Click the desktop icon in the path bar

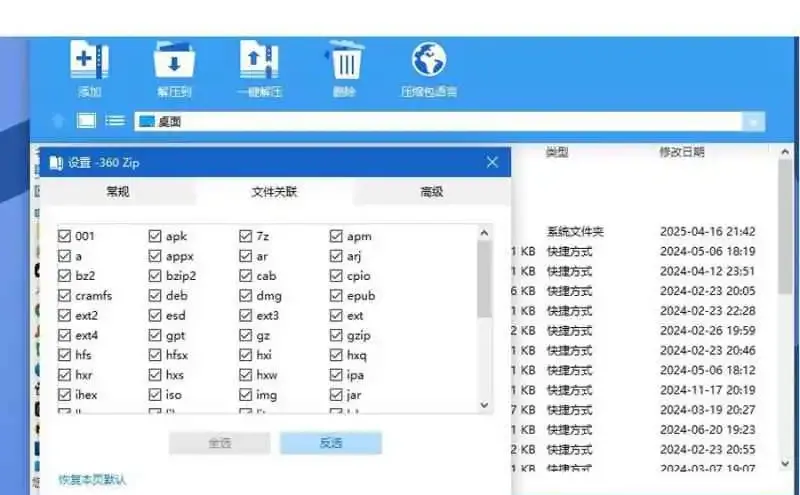147,121
